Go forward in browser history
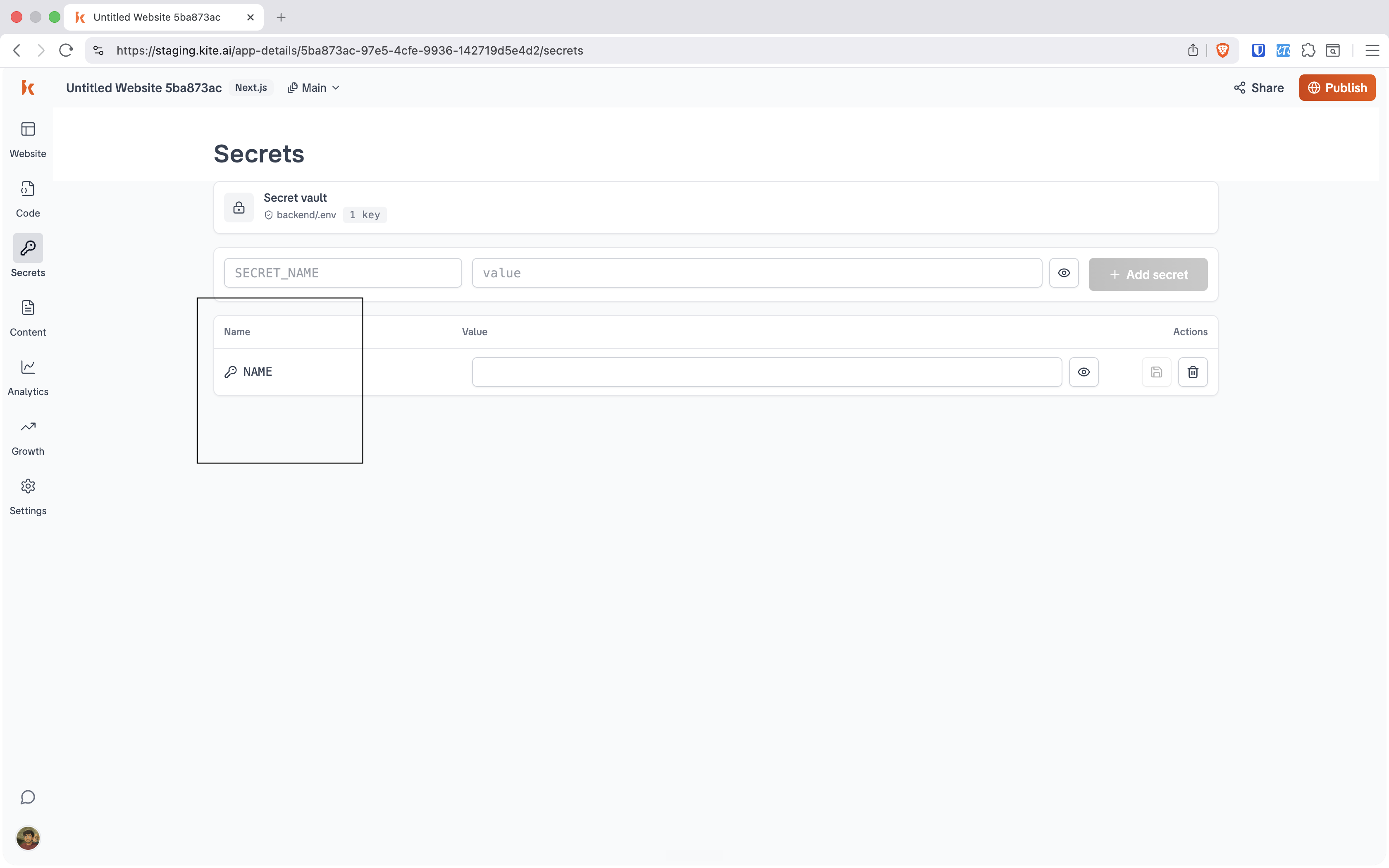The width and height of the screenshot is (1389, 868). pyautogui.click(x=41, y=50)
